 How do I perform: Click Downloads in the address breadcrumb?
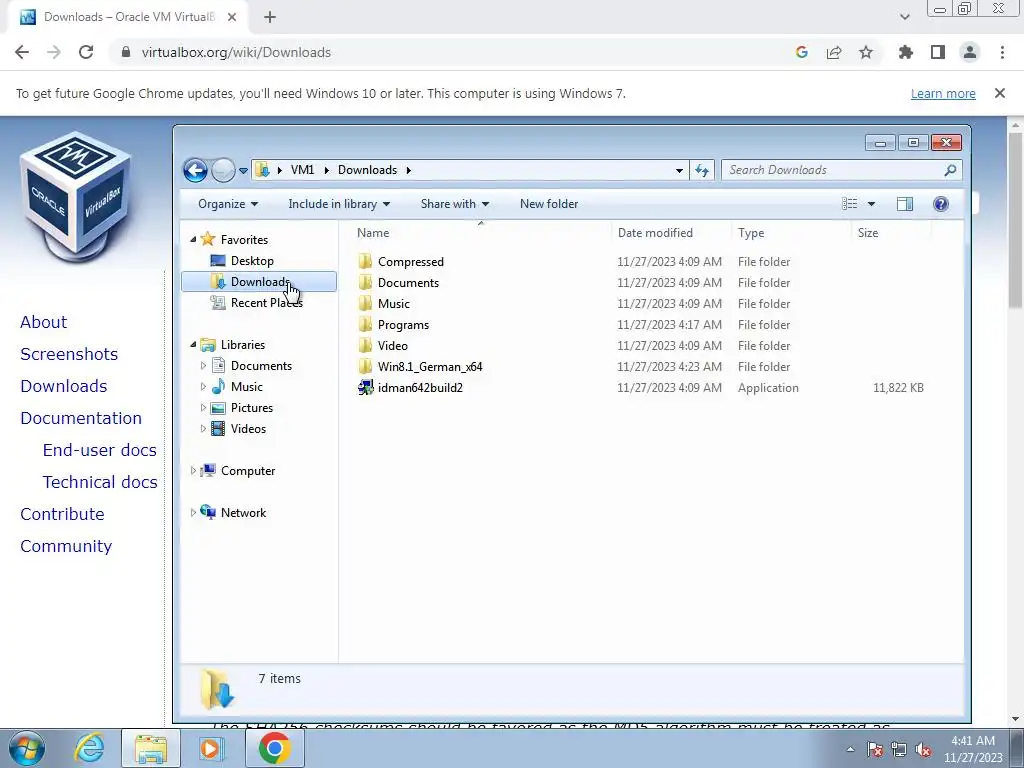click(367, 170)
